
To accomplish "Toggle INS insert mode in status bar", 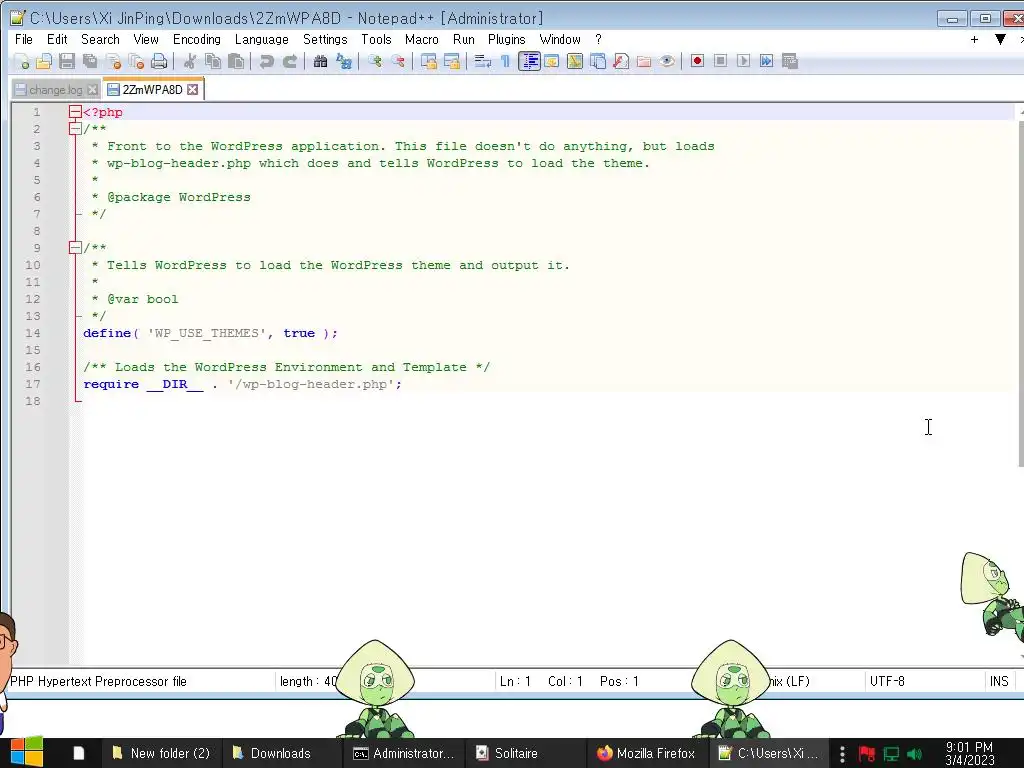I will pyautogui.click(x=999, y=681).
